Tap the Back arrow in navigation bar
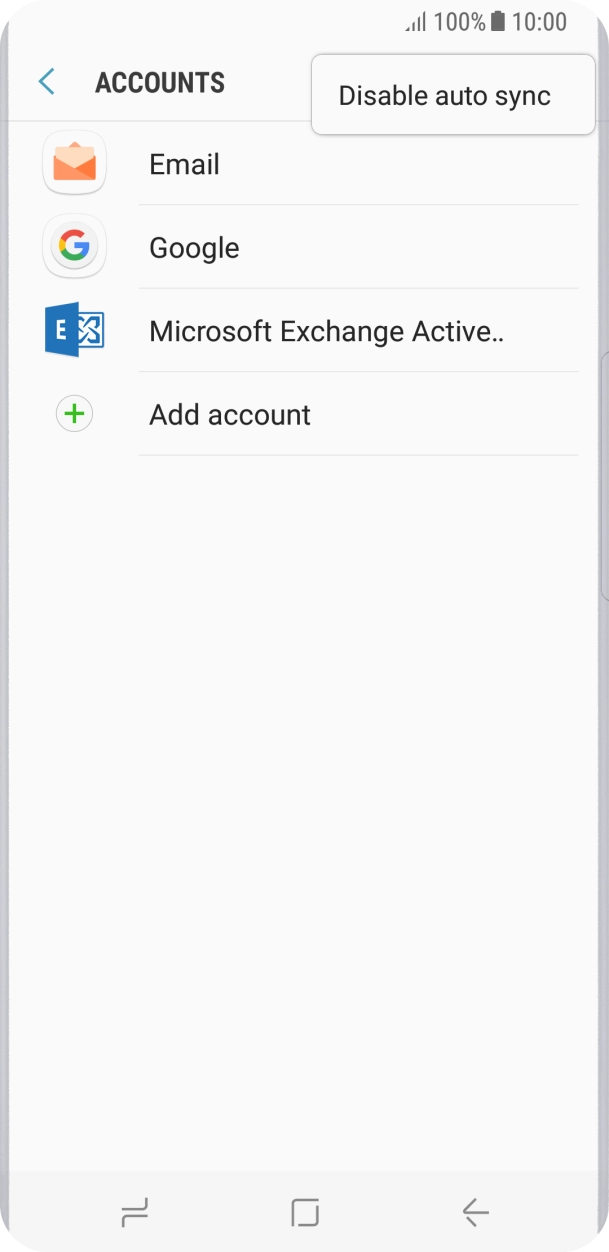The height and width of the screenshot is (1252, 609). pyautogui.click(x=474, y=1211)
